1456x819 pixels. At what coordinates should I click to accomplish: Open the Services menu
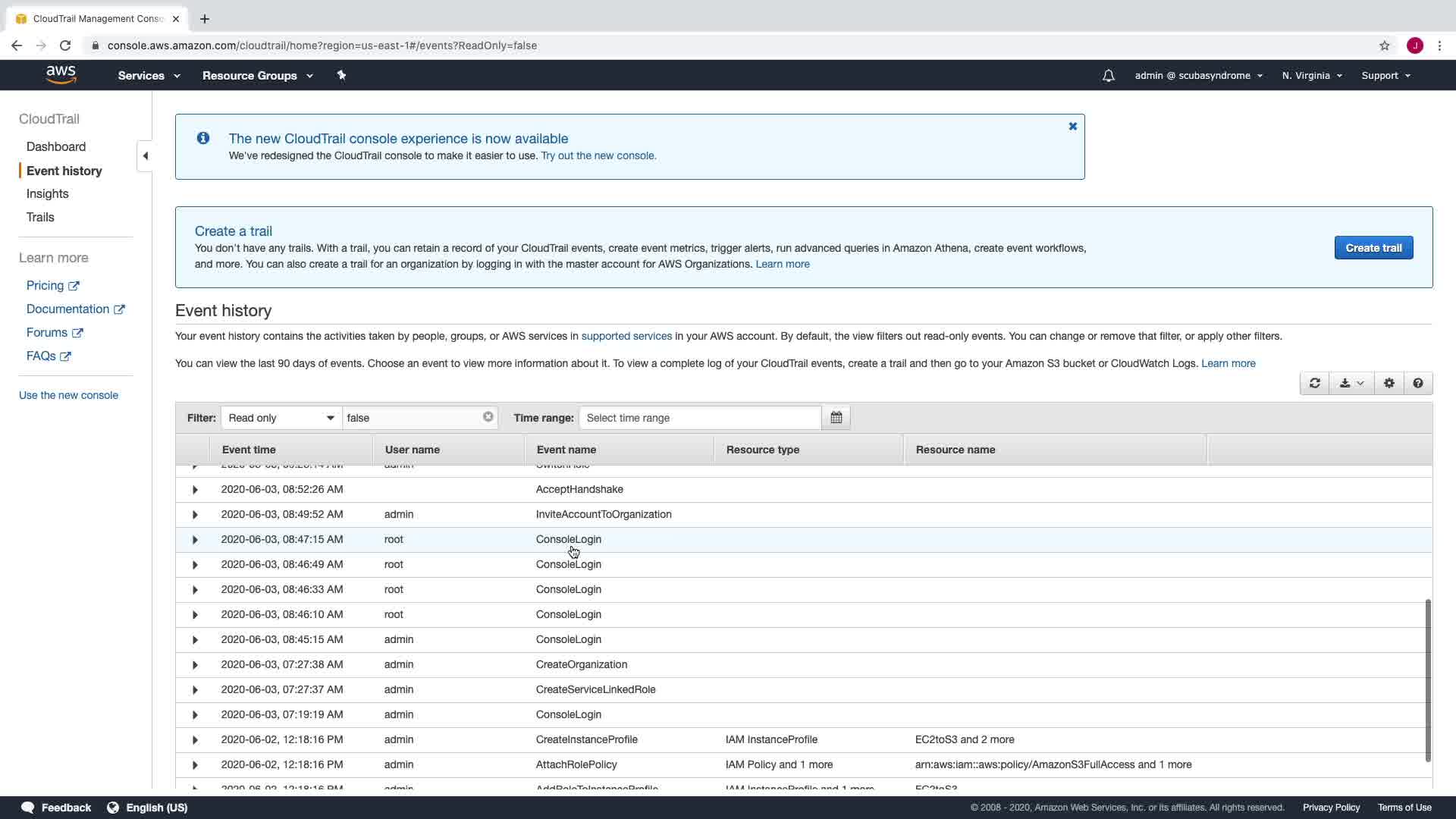[149, 76]
